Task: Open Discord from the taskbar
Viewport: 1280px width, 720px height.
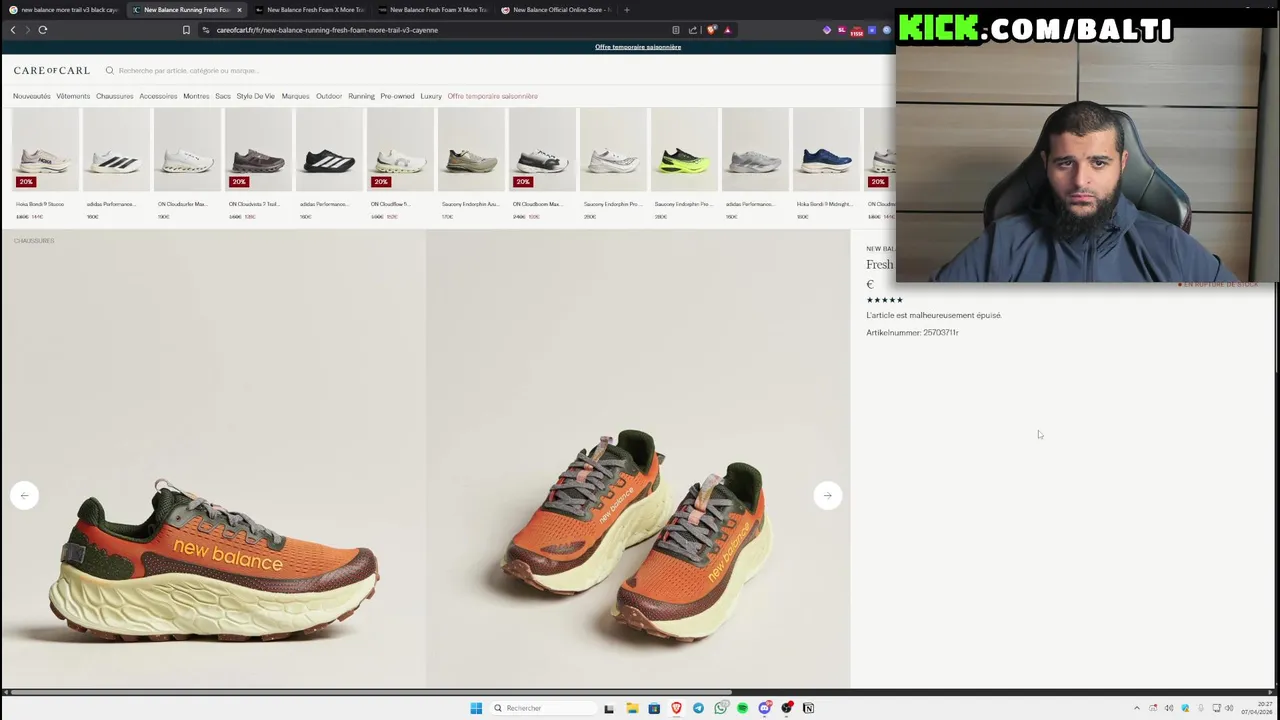Action: pos(764,708)
